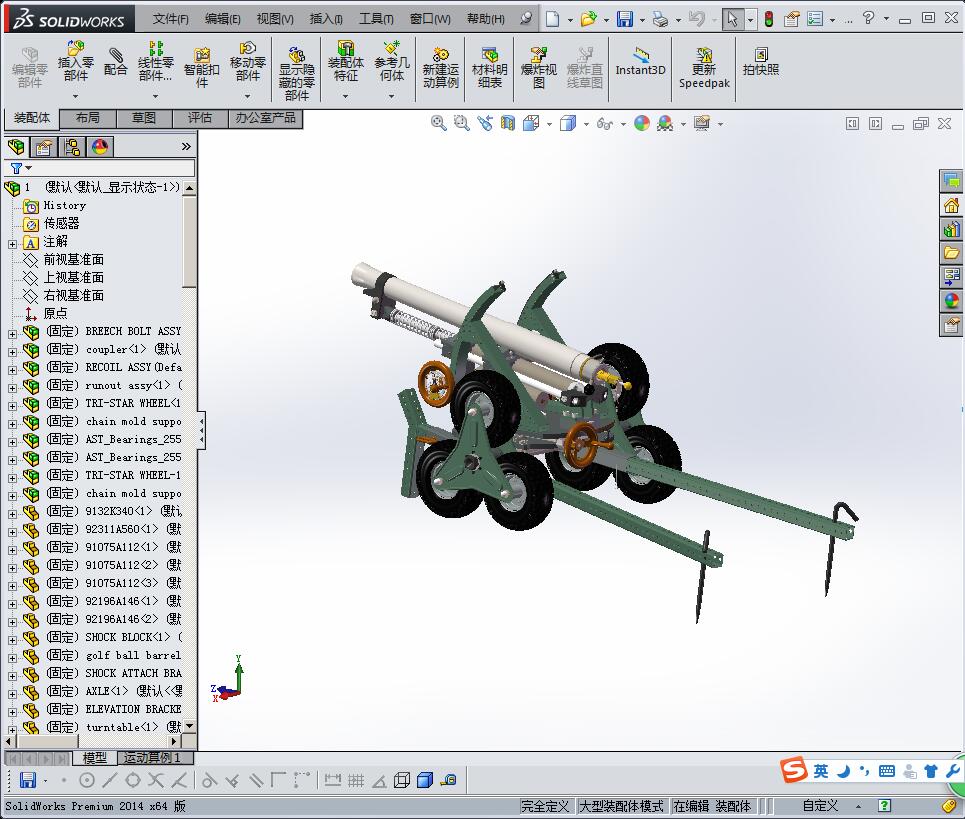Click the Zoom to Fit magnifier icon

(x=438, y=123)
